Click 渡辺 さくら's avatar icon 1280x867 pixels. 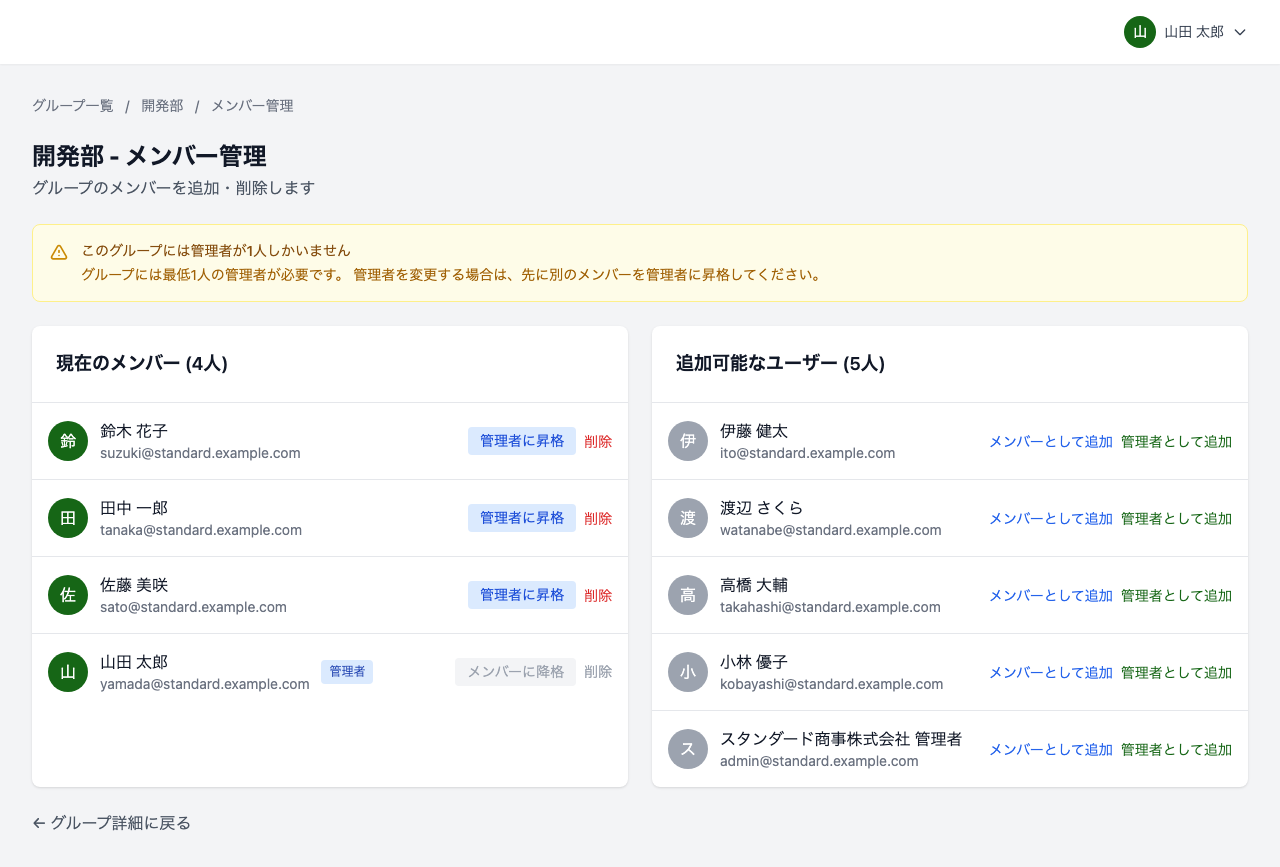(x=688, y=518)
